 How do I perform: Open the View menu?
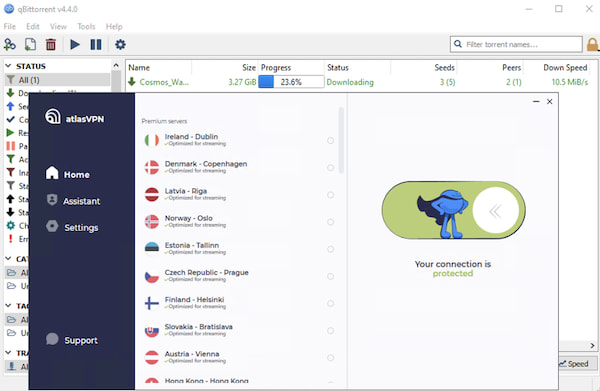coord(58,26)
